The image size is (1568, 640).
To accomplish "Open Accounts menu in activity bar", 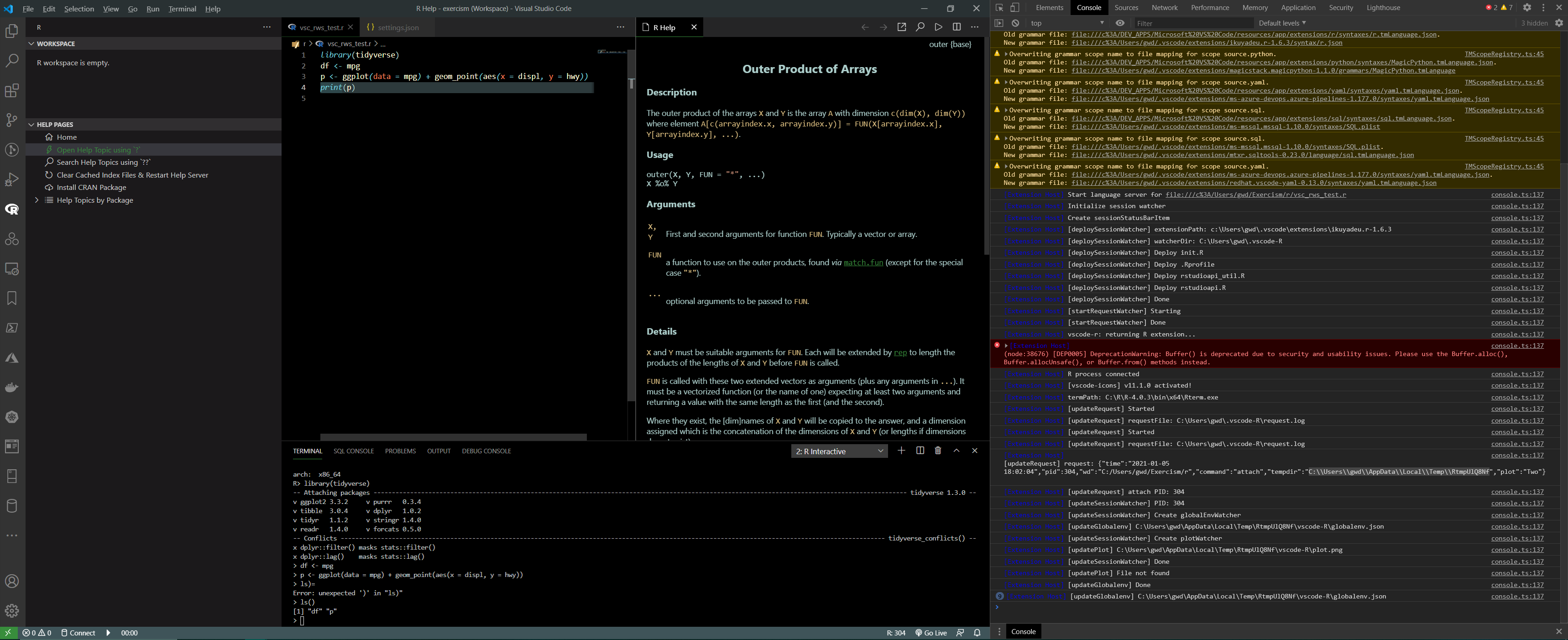I will [11, 582].
